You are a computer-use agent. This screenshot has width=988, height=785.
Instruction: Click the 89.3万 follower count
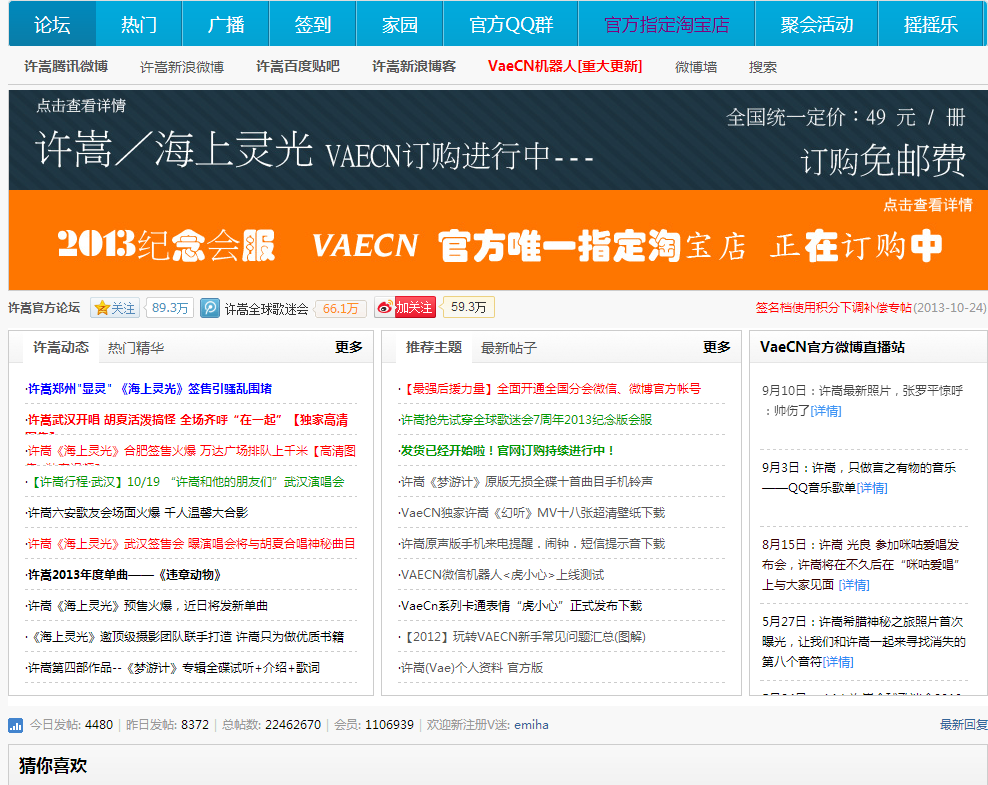click(170, 308)
